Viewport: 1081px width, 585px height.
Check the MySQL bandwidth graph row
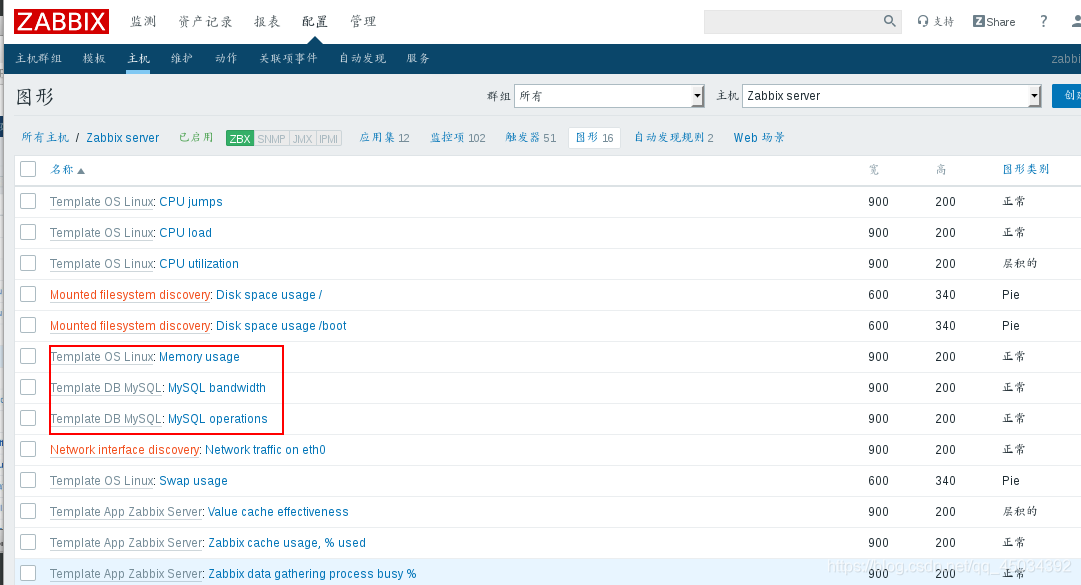coord(28,387)
